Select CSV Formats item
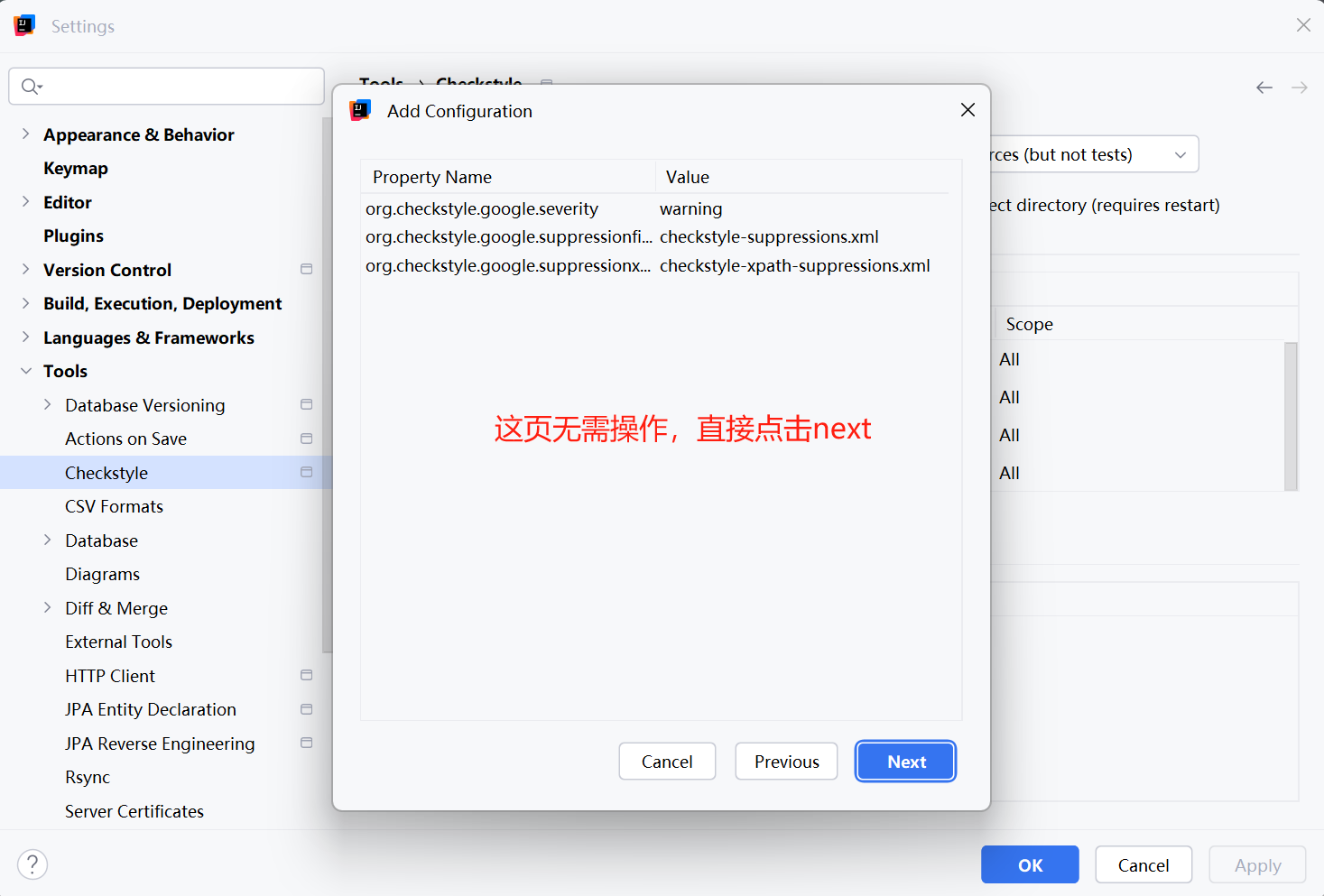 (x=114, y=506)
